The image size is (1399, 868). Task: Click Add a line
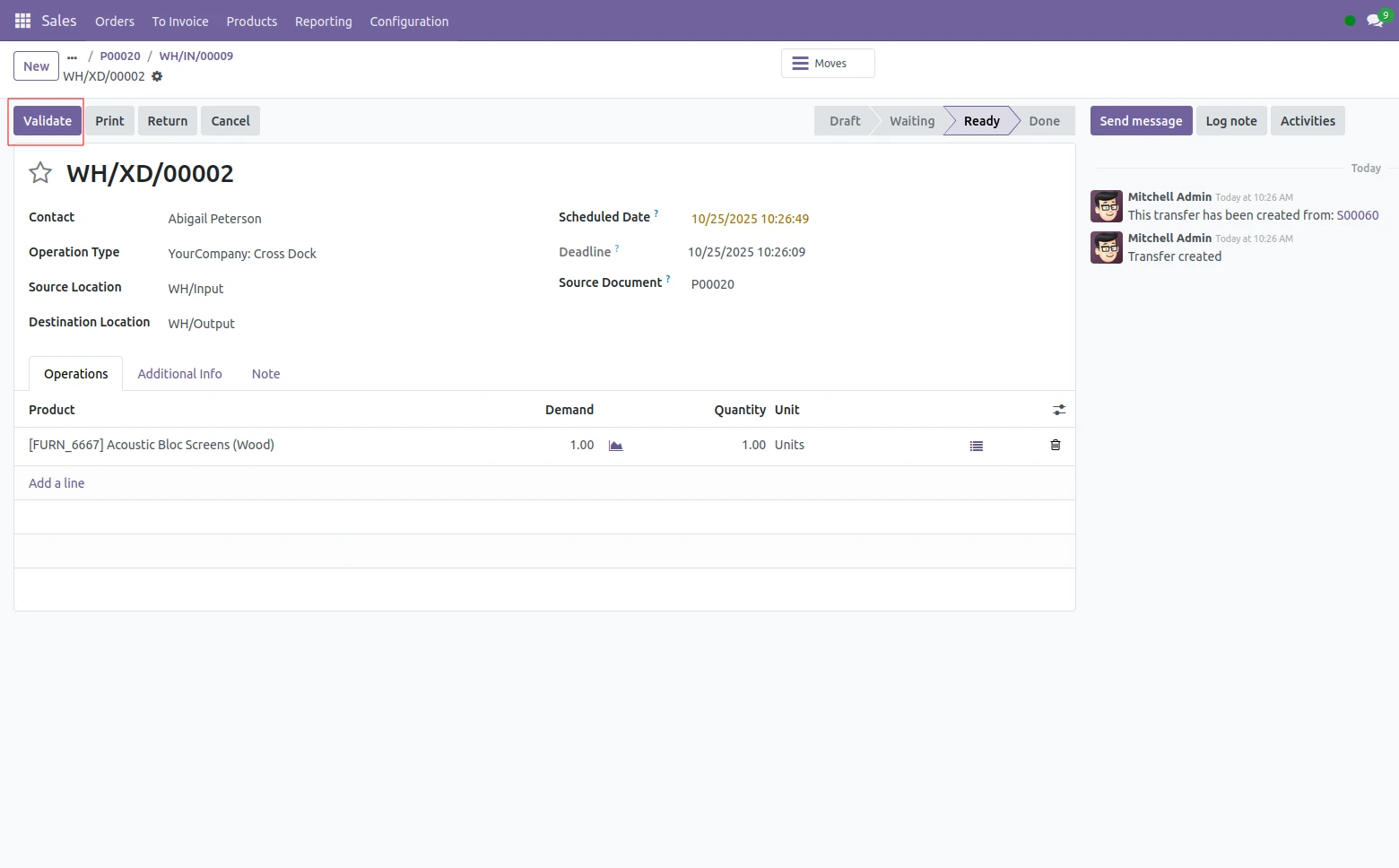(56, 483)
